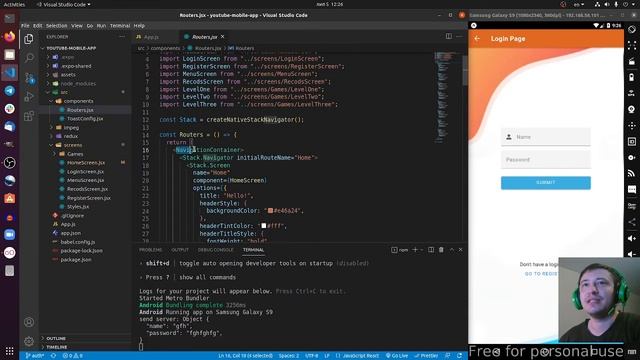Click the #e46a24 color swatch in code

tap(270, 211)
